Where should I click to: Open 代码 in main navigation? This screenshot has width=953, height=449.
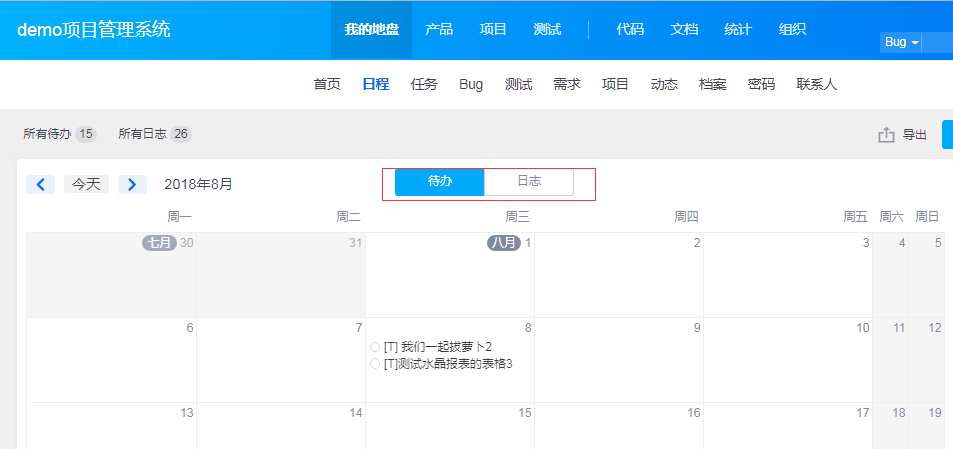click(x=630, y=30)
